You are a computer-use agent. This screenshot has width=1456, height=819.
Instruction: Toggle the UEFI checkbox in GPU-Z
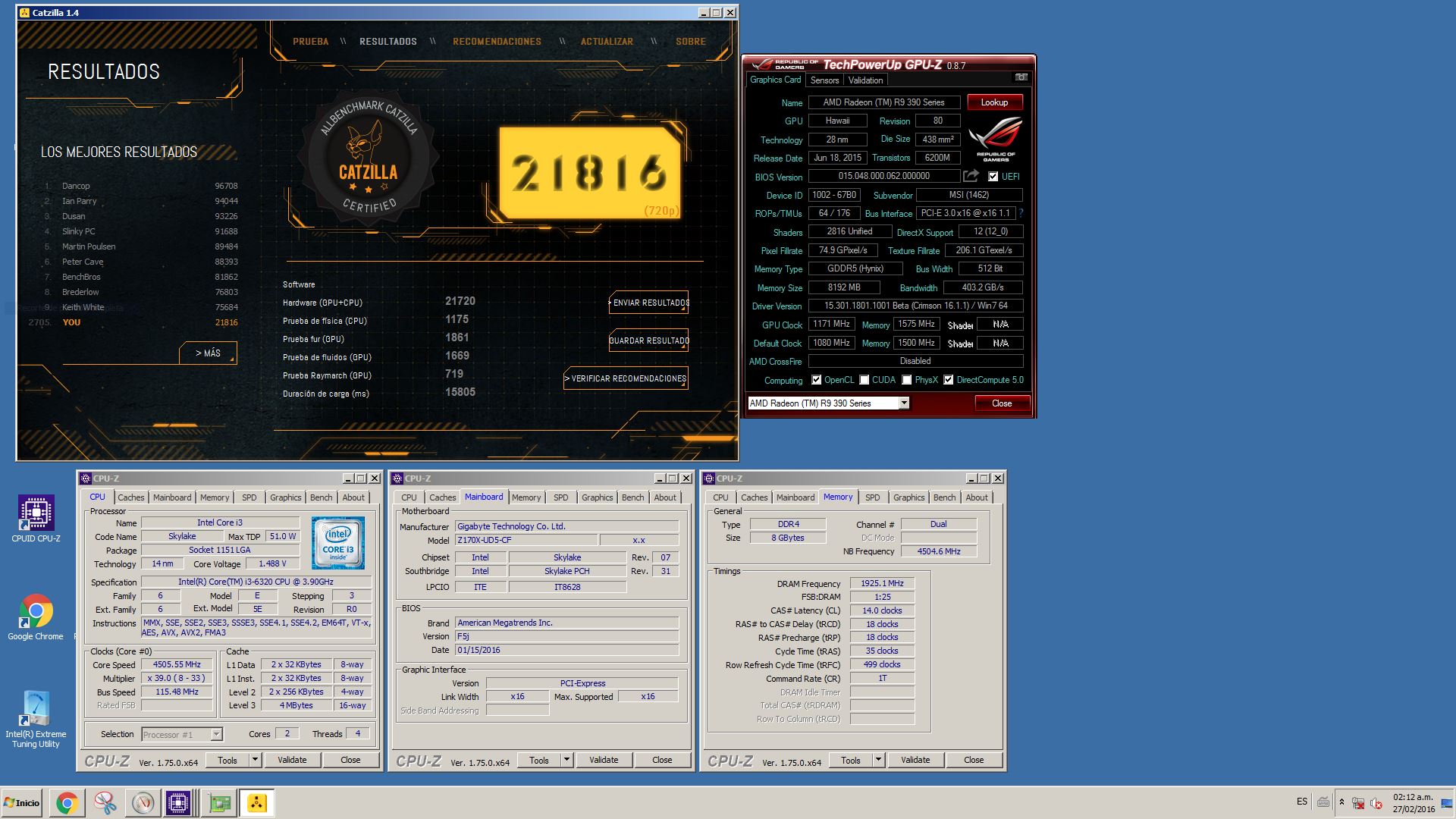click(x=993, y=177)
